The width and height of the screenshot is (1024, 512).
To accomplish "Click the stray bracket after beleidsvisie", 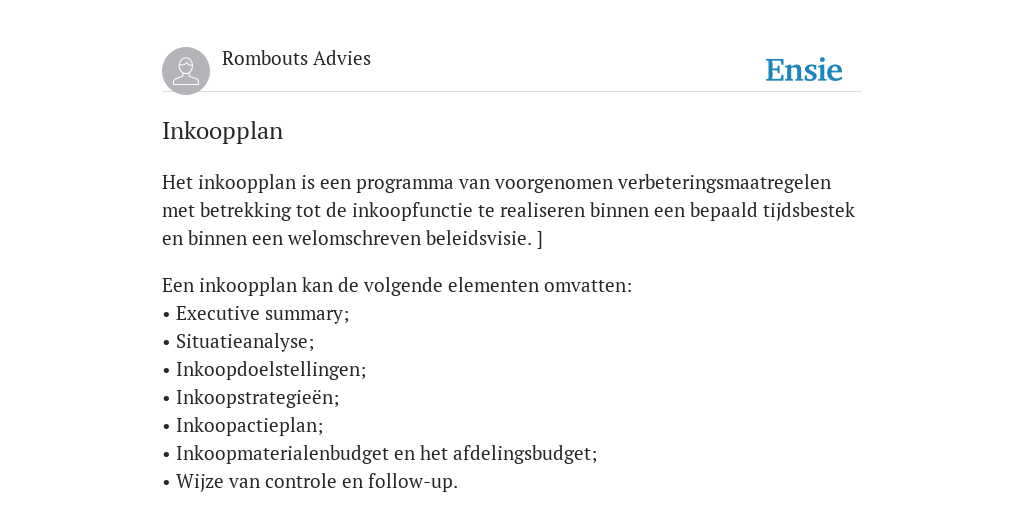I will coord(540,239).
